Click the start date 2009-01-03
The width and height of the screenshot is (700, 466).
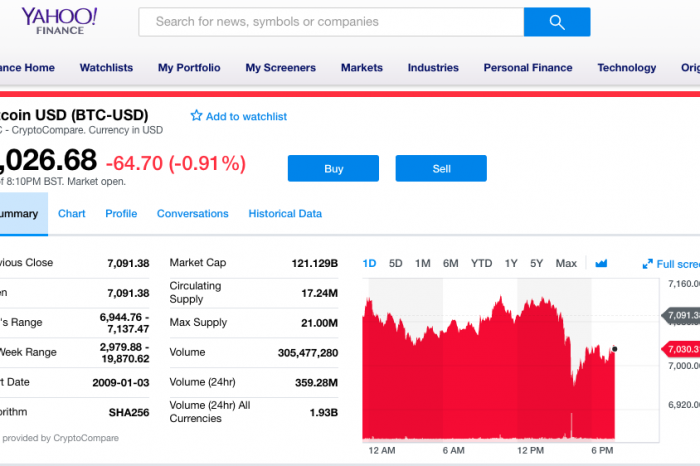[x=121, y=383]
